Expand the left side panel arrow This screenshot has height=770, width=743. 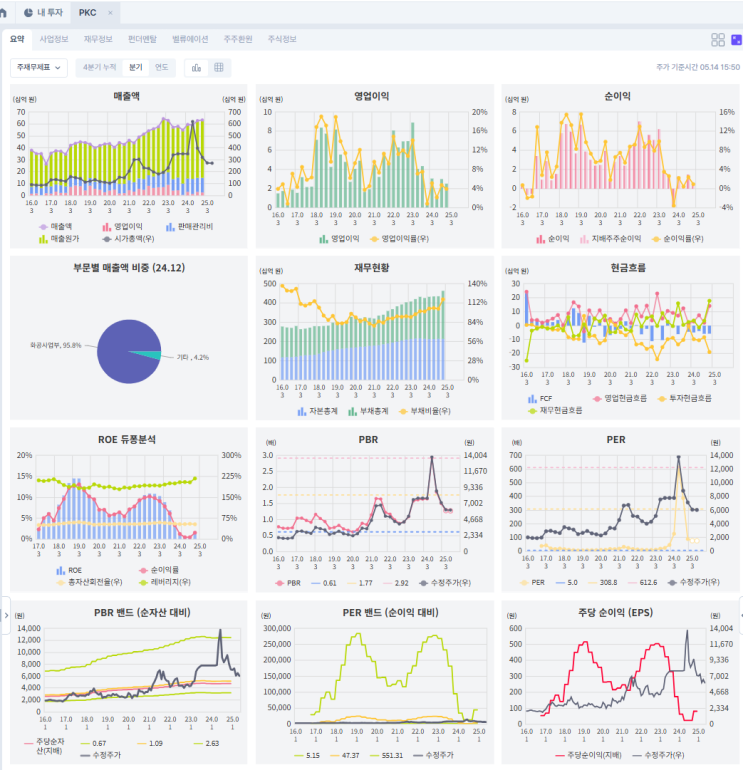click(6, 615)
